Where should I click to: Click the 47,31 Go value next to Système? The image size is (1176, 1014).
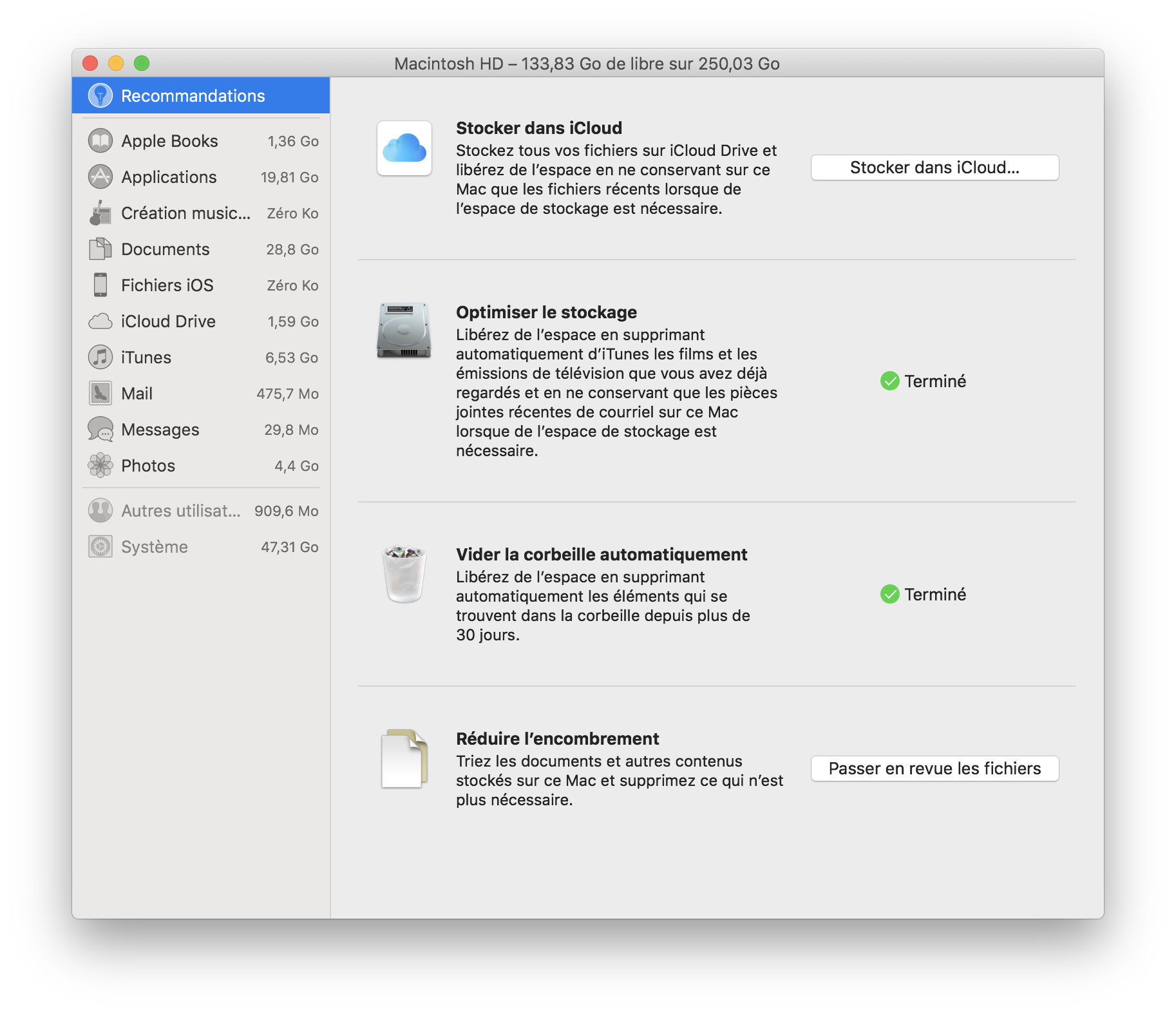(289, 547)
